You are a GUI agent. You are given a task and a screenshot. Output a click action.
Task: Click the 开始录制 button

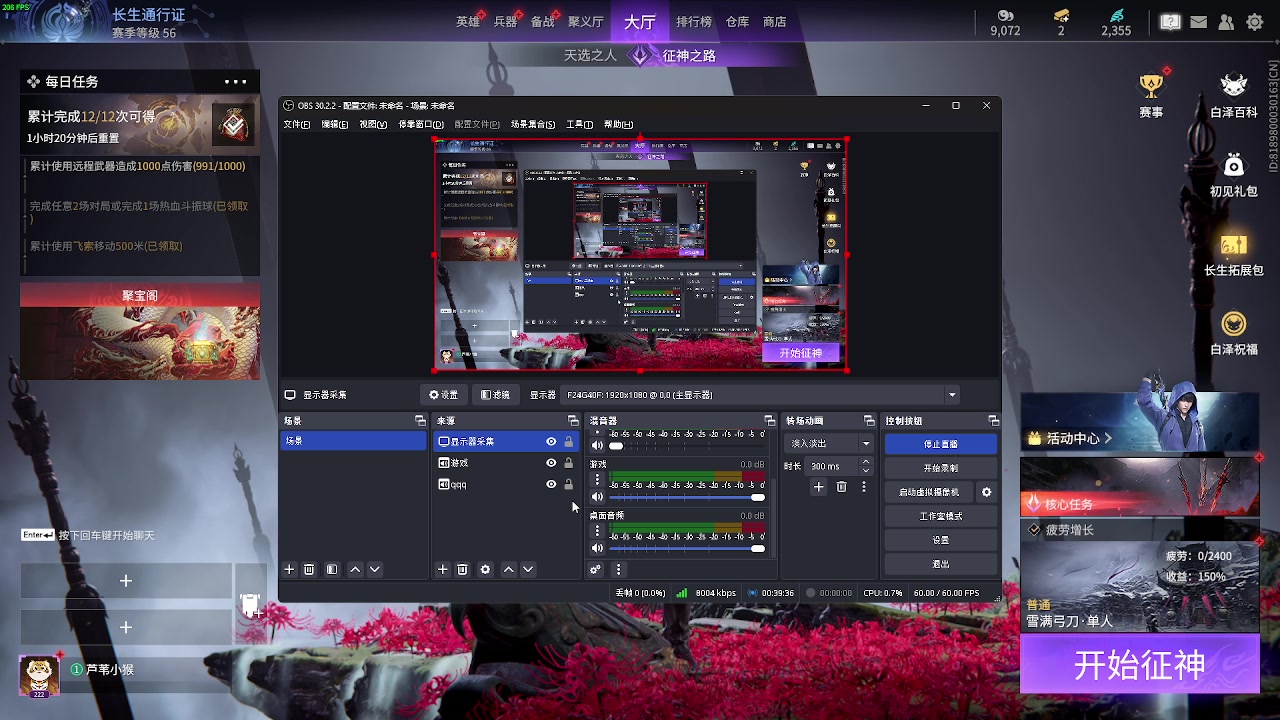[940, 468]
